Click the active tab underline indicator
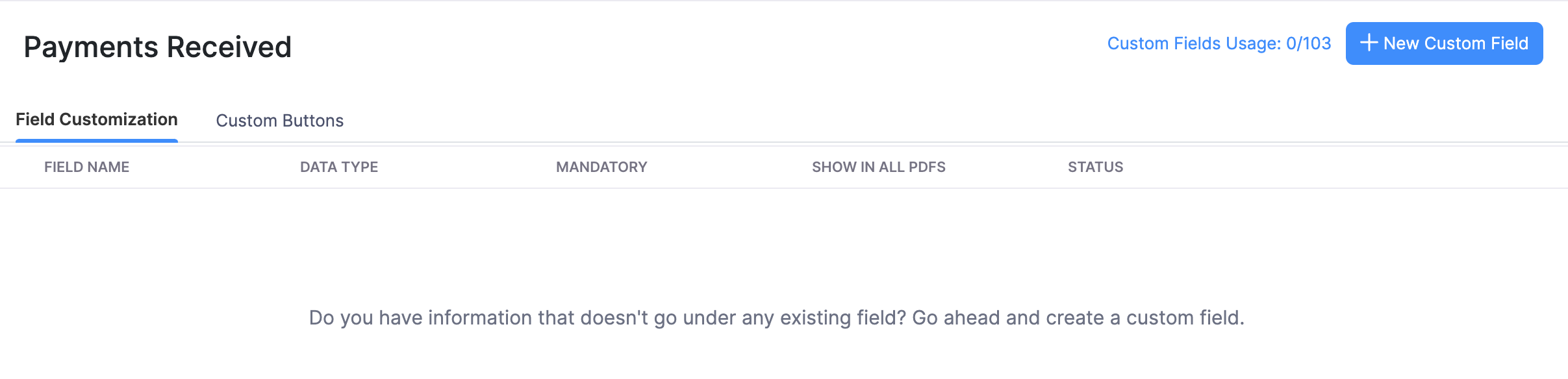Image resolution: width=1568 pixels, height=379 pixels. click(x=96, y=140)
